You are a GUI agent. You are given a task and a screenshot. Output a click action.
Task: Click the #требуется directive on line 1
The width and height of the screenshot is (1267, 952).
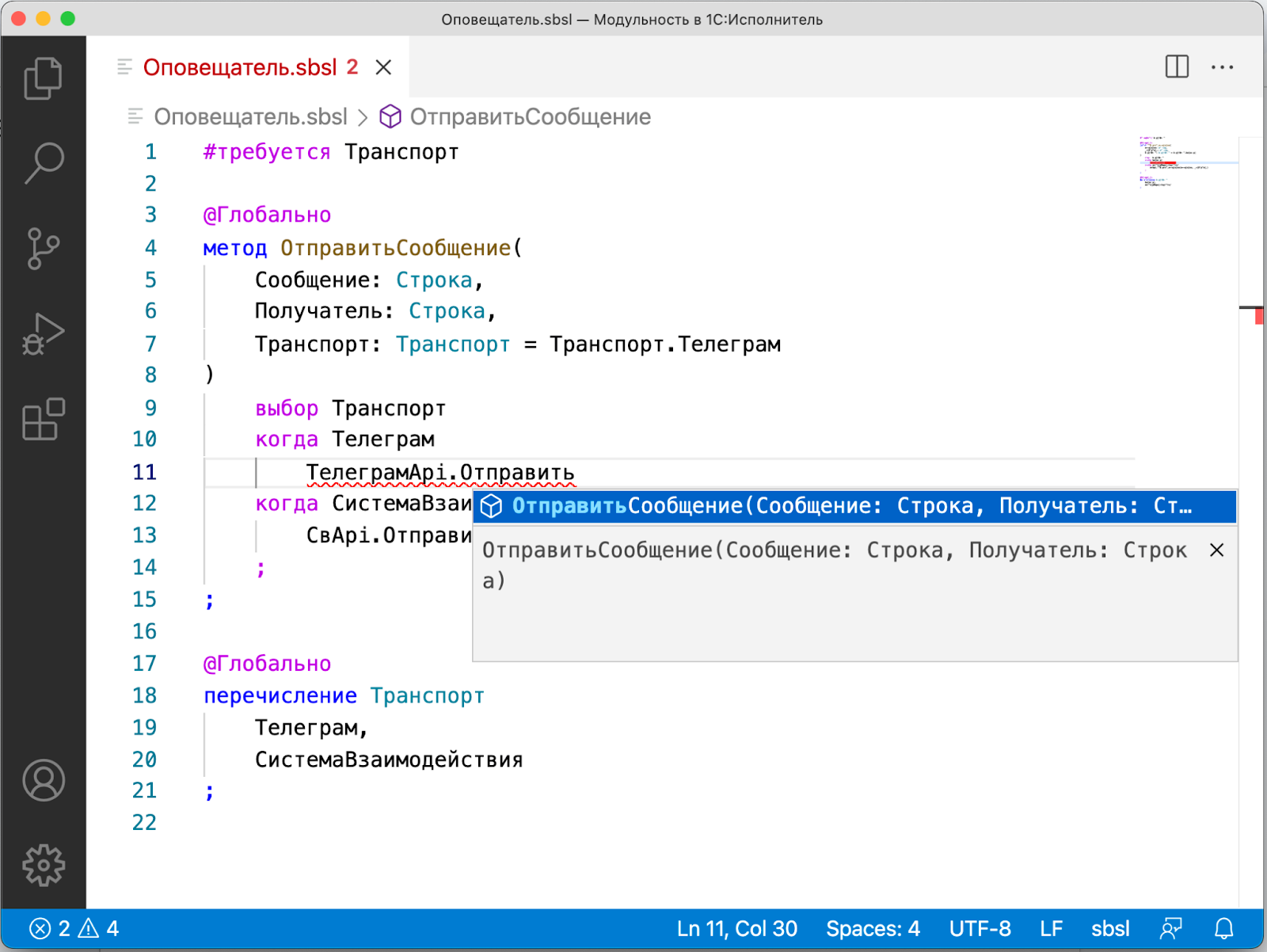[x=267, y=152]
